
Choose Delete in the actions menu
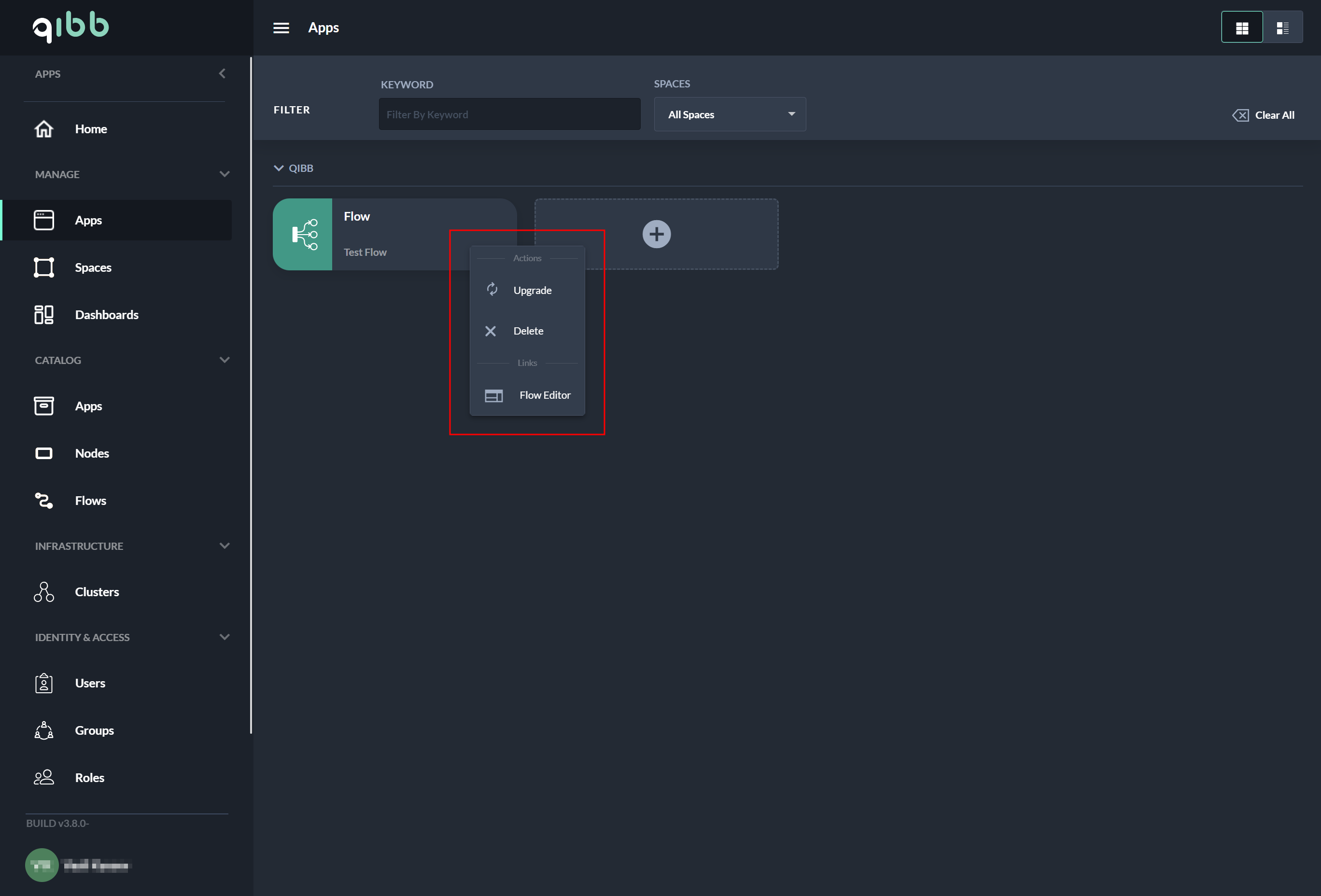(528, 331)
